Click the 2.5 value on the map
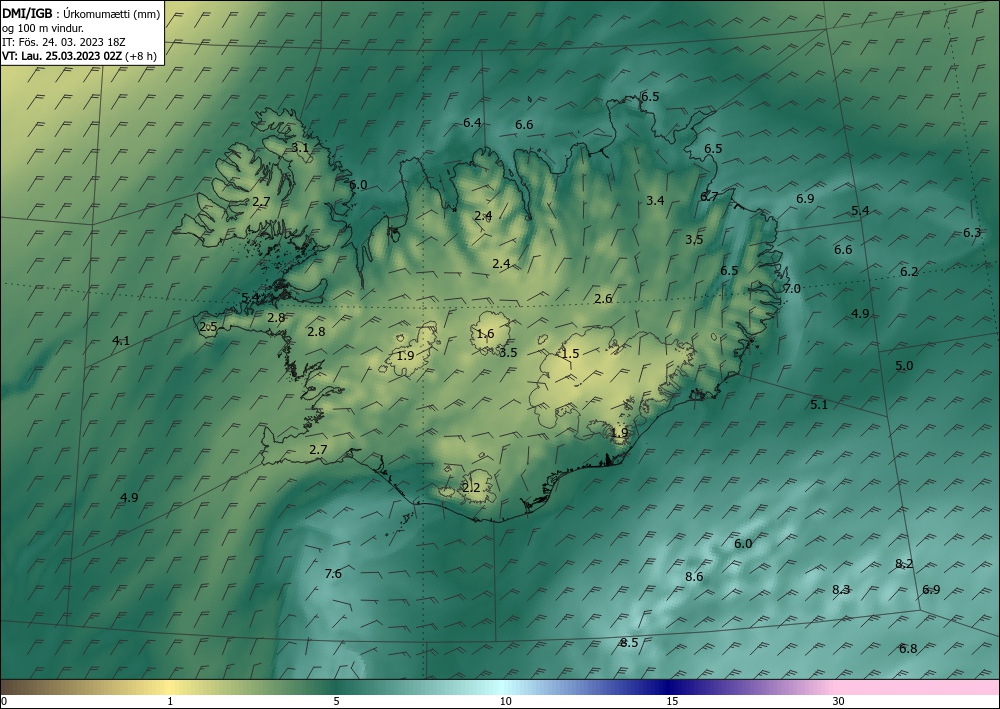The height and width of the screenshot is (709, 1000). pyautogui.click(x=209, y=327)
